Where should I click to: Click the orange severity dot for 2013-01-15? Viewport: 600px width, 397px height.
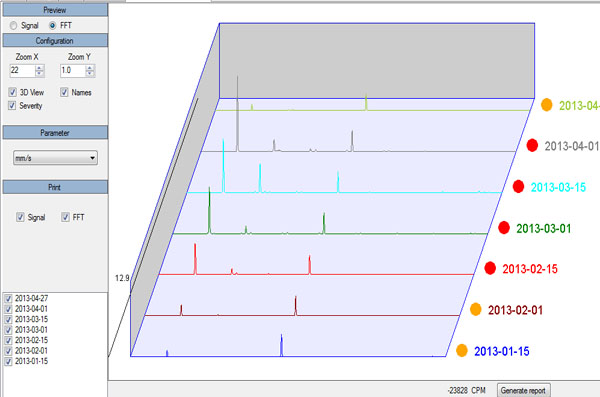click(x=462, y=350)
